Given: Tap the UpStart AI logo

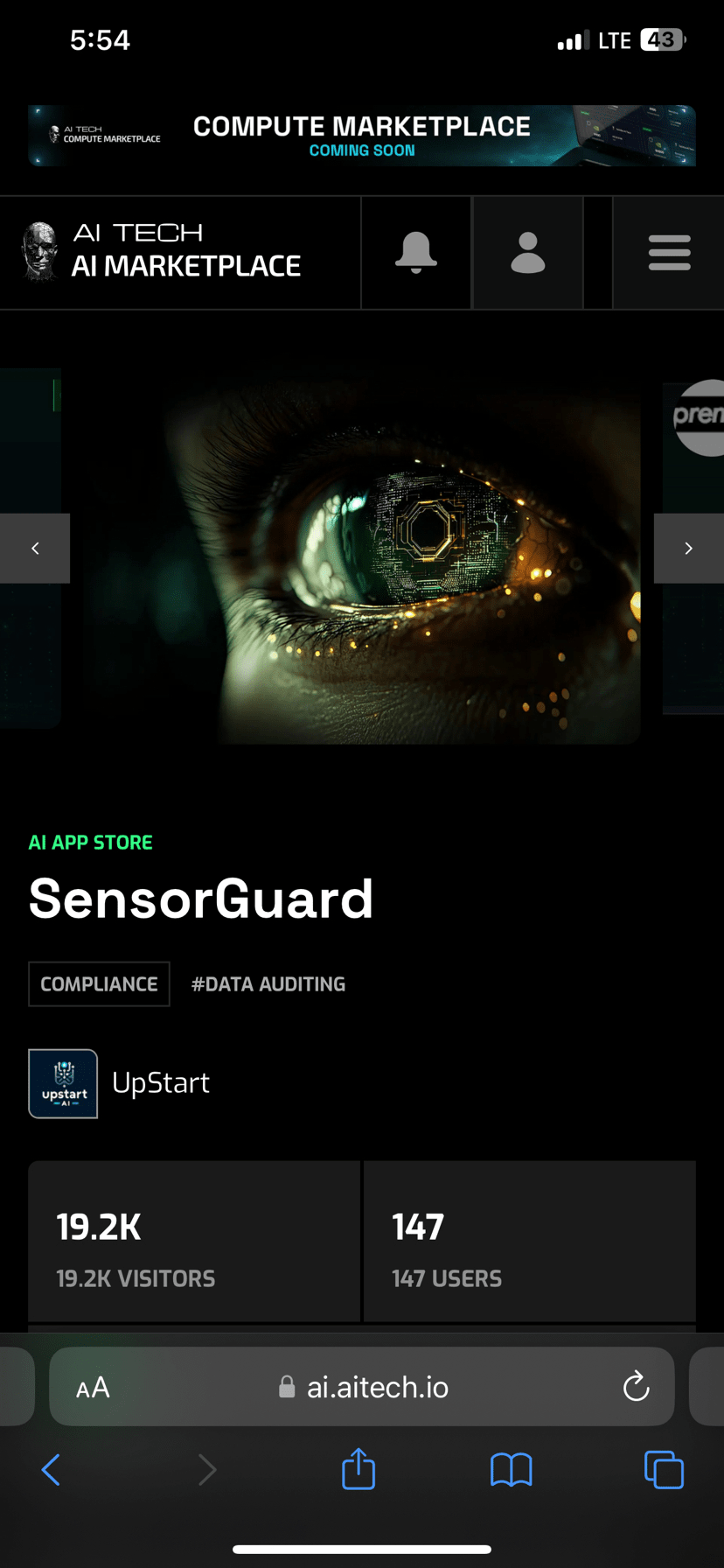Looking at the screenshot, I should point(63,1083).
